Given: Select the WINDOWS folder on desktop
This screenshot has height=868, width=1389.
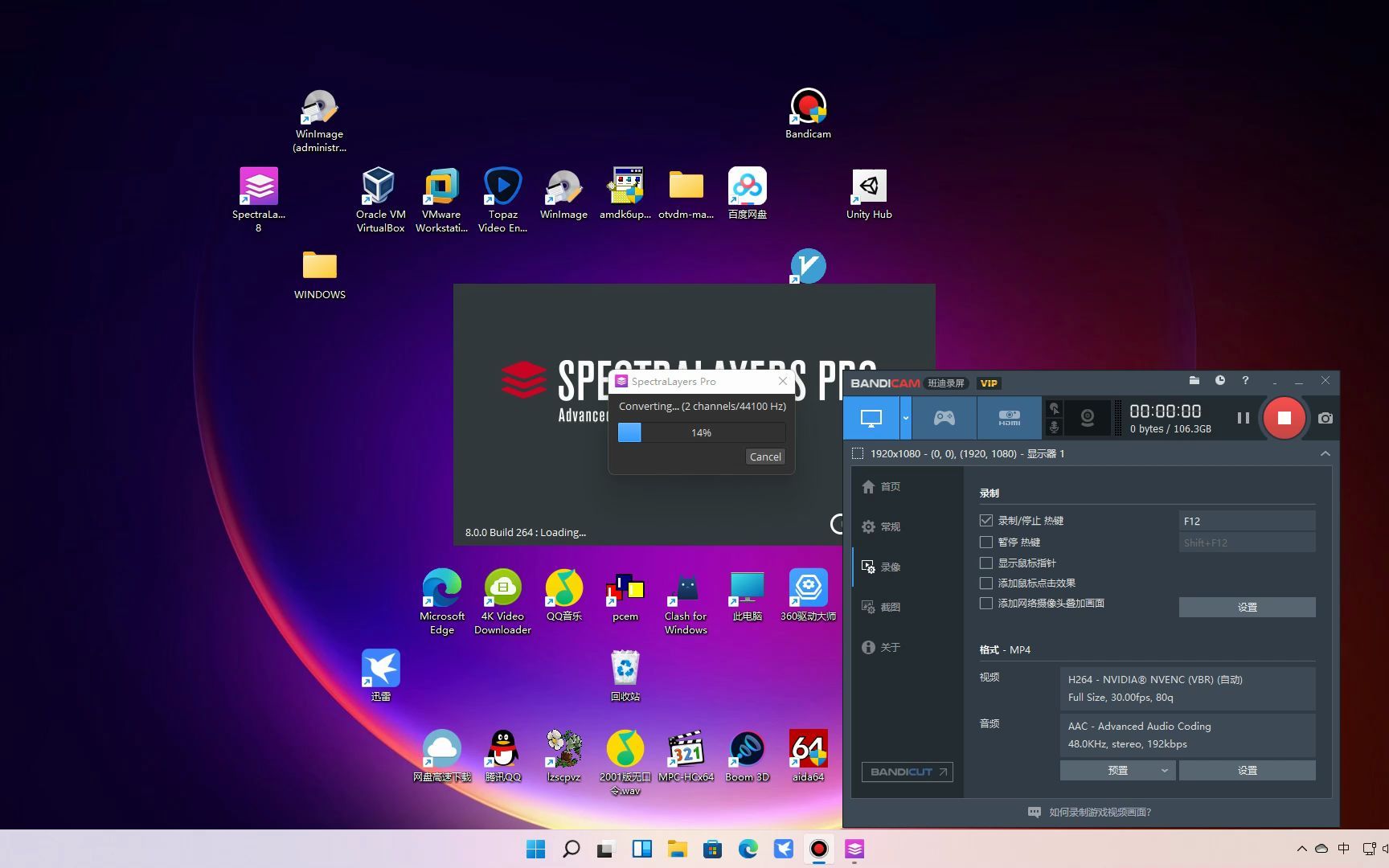Looking at the screenshot, I should tap(319, 274).
